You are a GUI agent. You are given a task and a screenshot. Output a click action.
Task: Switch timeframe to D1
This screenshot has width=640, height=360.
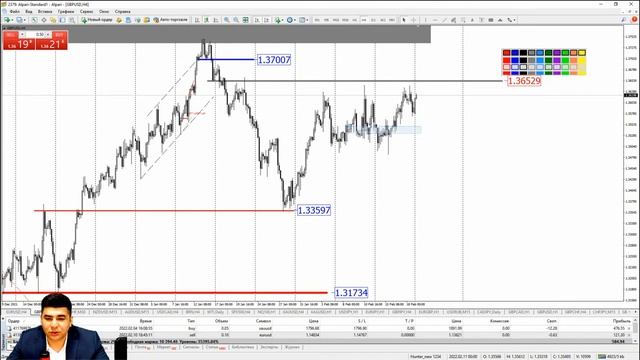(x=373, y=20)
